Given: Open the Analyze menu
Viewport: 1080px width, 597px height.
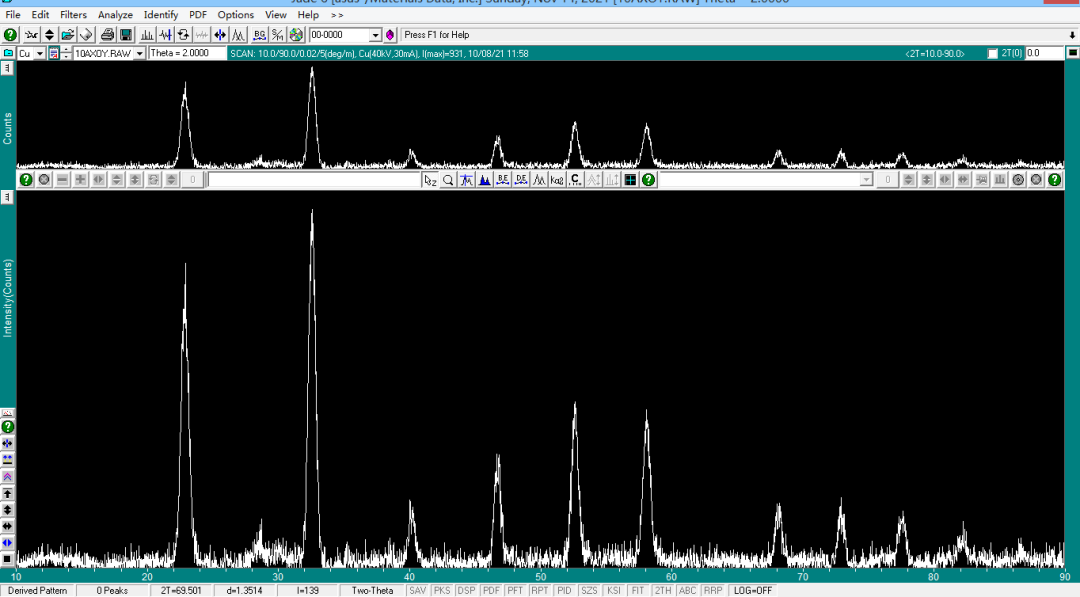Looking at the screenshot, I should point(115,15).
